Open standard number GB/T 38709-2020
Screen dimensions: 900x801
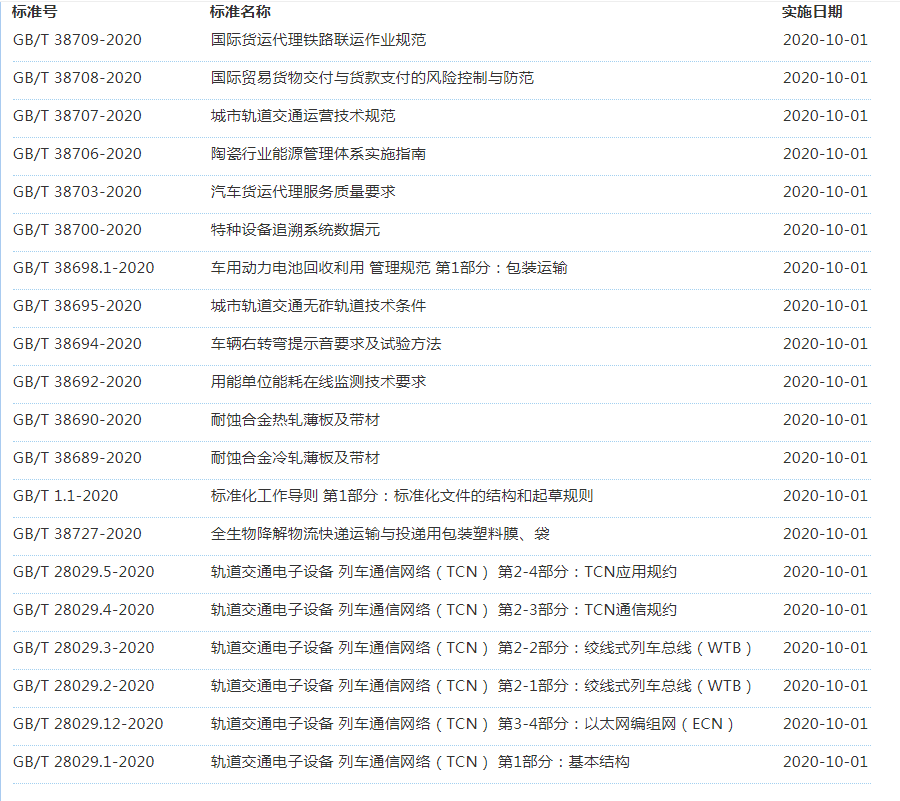(x=77, y=40)
